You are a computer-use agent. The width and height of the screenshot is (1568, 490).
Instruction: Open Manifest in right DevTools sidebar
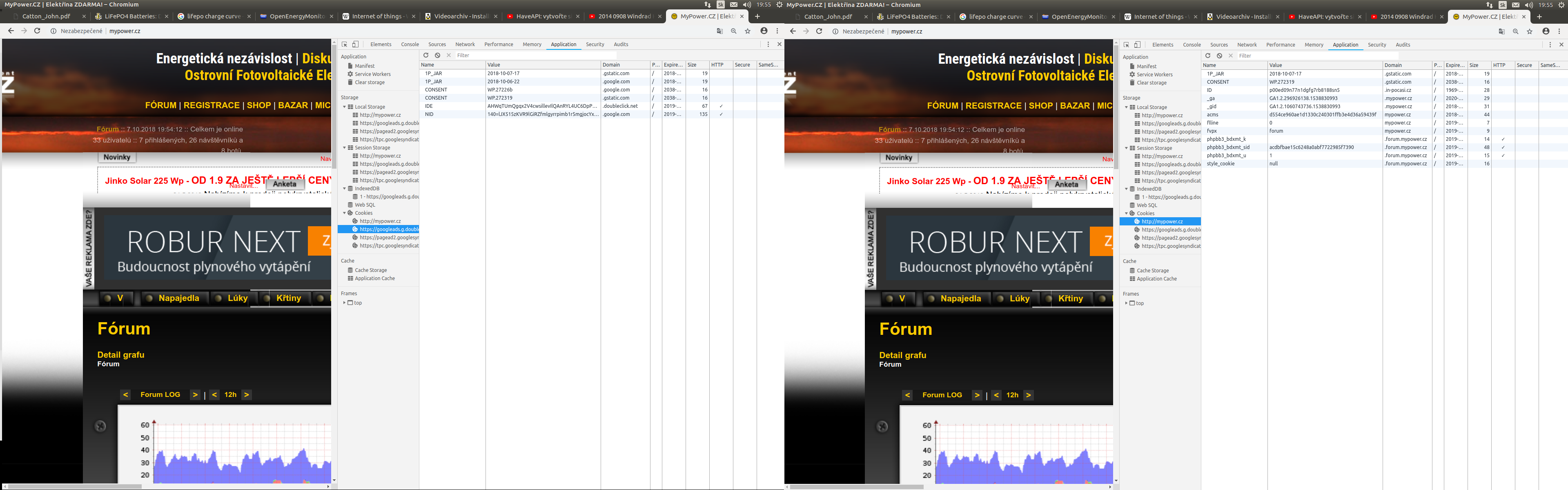pyautogui.click(x=1146, y=66)
